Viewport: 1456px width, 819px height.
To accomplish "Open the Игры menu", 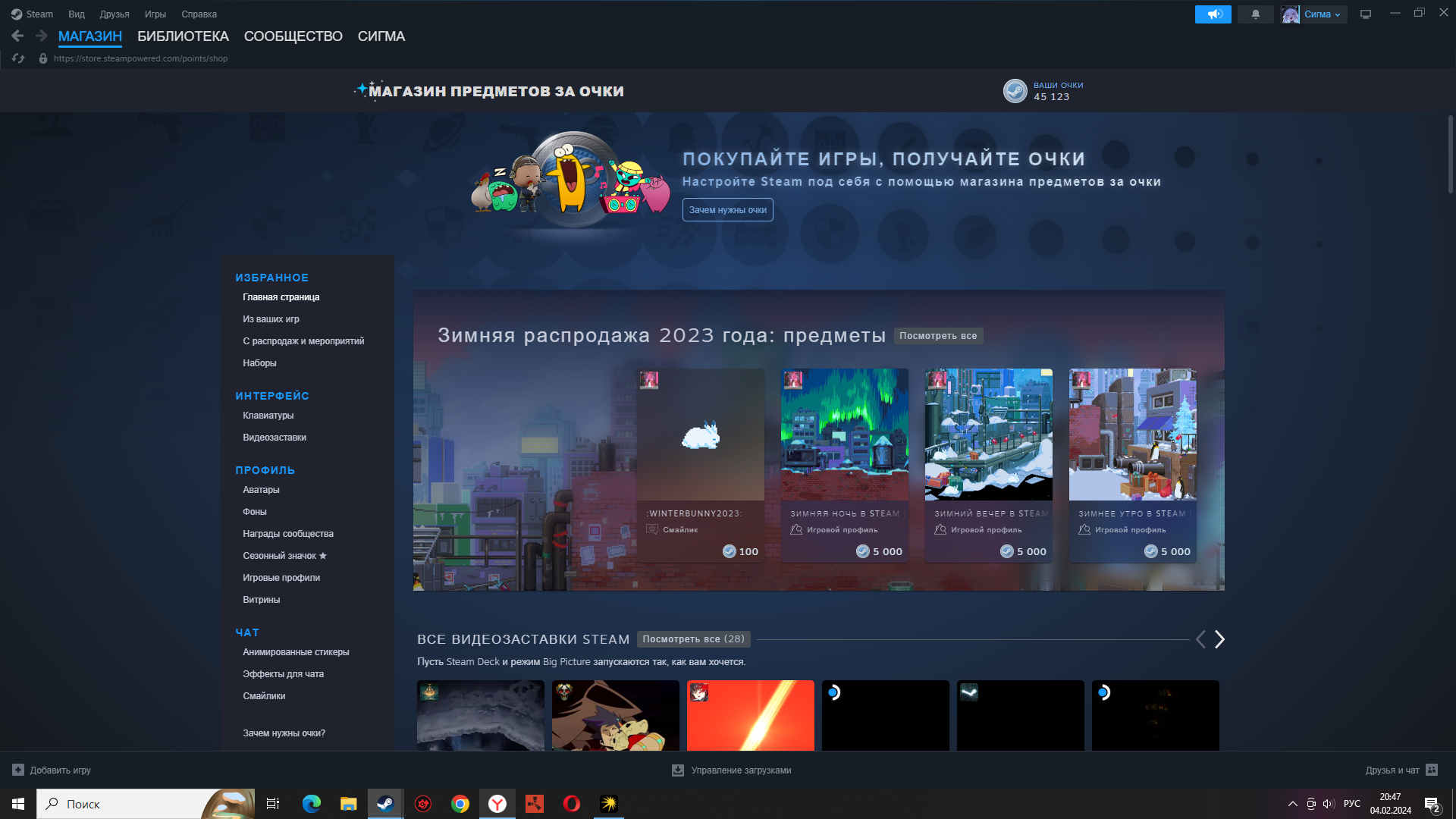I will coord(155,14).
